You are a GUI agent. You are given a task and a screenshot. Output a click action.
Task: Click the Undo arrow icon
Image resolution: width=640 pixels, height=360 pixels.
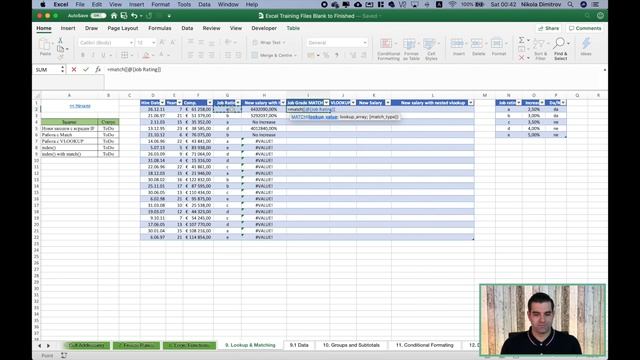(134, 16)
